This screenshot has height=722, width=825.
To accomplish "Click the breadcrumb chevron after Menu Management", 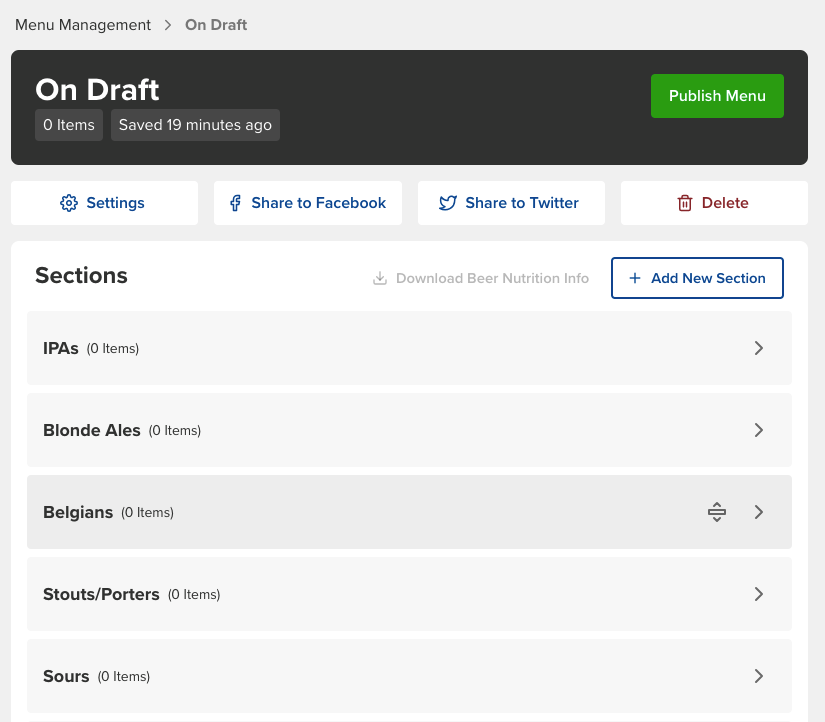I will 168,25.
